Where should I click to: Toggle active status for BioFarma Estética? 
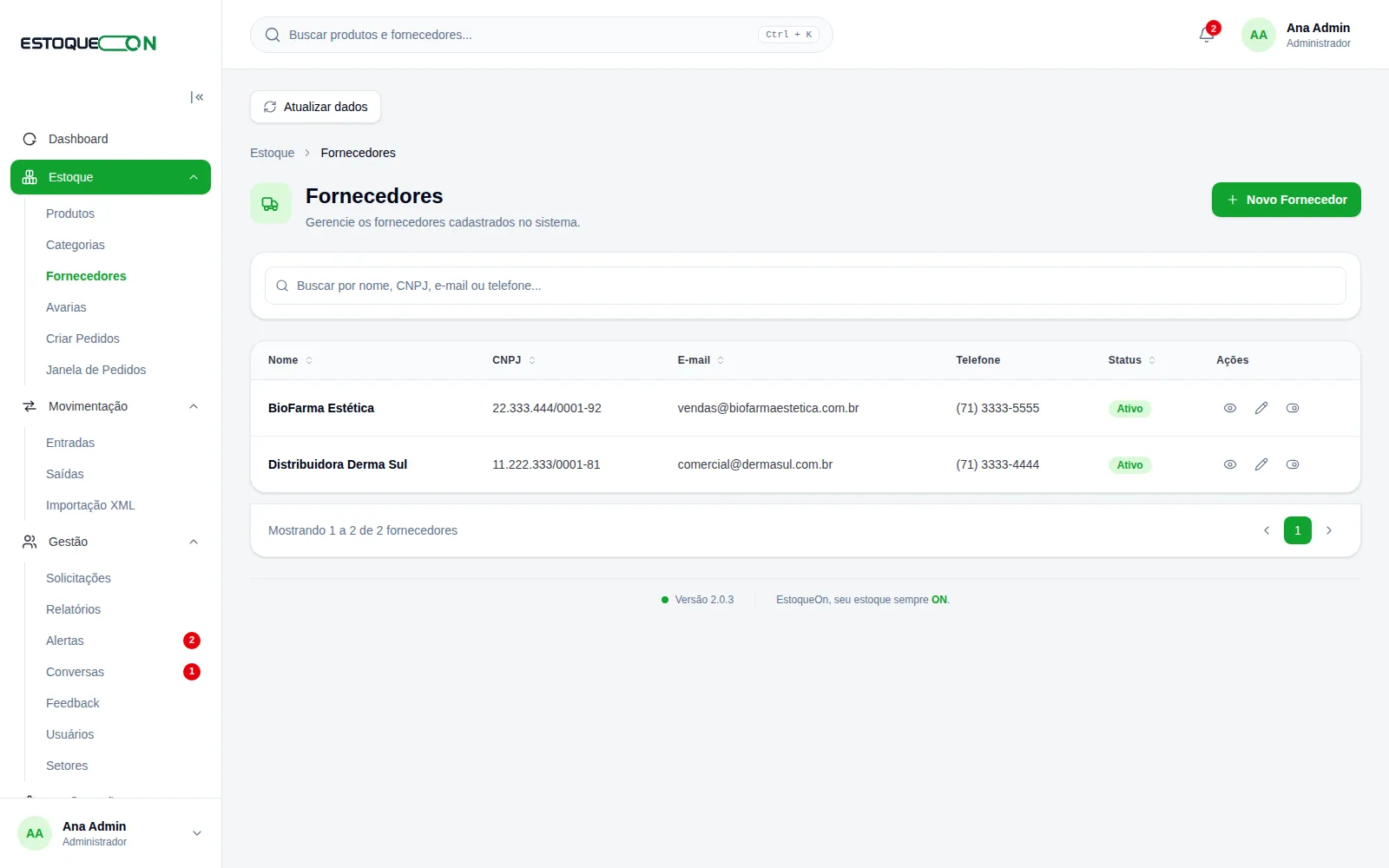tap(1293, 408)
